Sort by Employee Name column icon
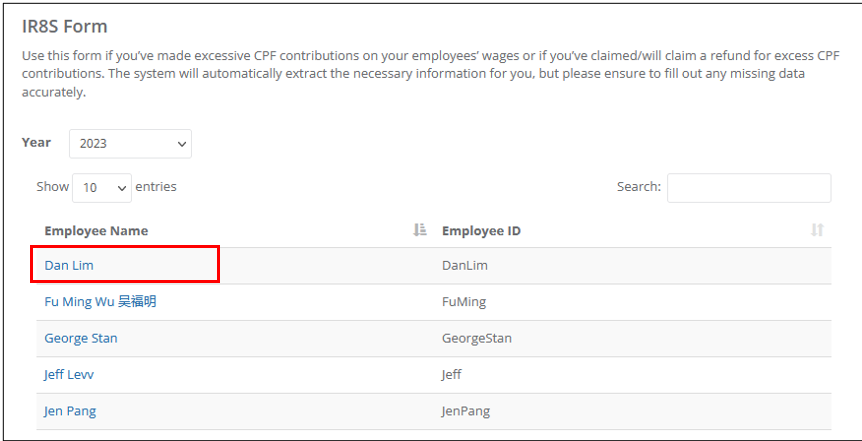This screenshot has width=862, height=441. point(420,230)
